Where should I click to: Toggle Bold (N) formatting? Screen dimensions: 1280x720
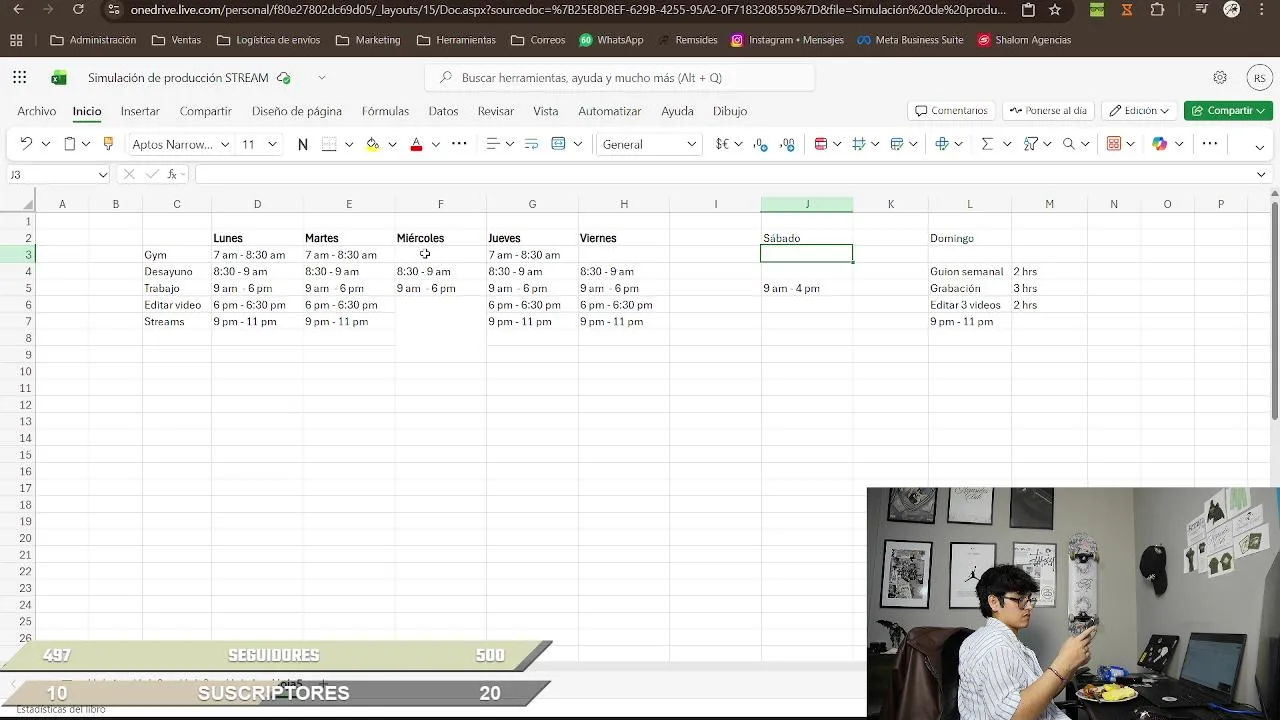click(x=303, y=144)
